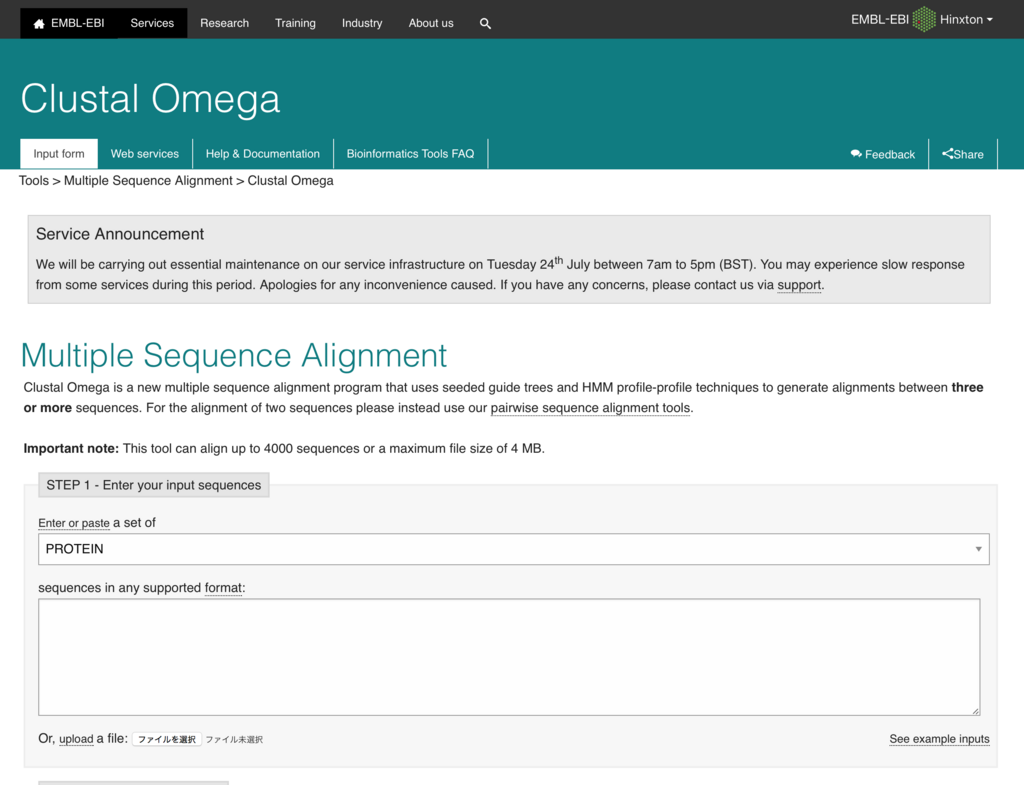Click the Multiple Sequence Alignment heading
The height and width of the screenshot is (785, 1024).
(234, 356)
